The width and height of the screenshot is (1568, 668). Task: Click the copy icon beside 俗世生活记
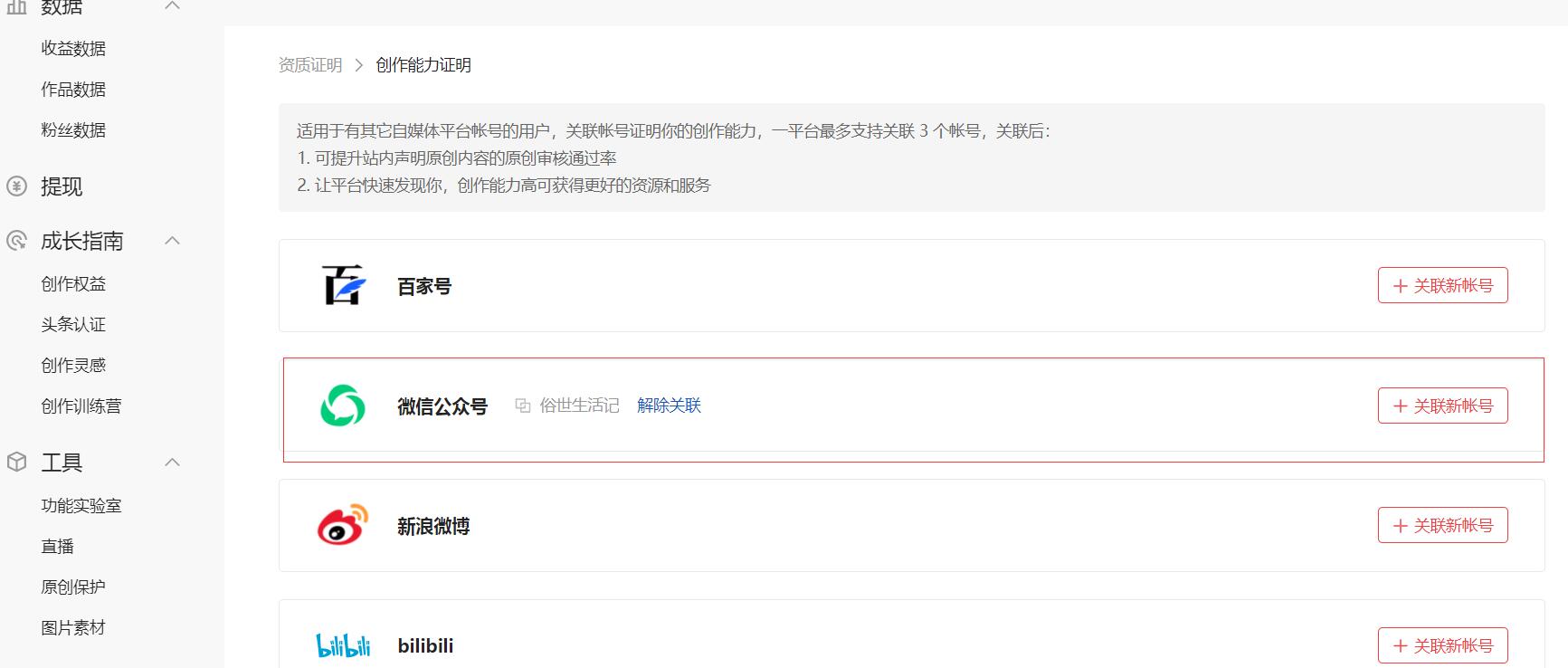coord(523,406)
